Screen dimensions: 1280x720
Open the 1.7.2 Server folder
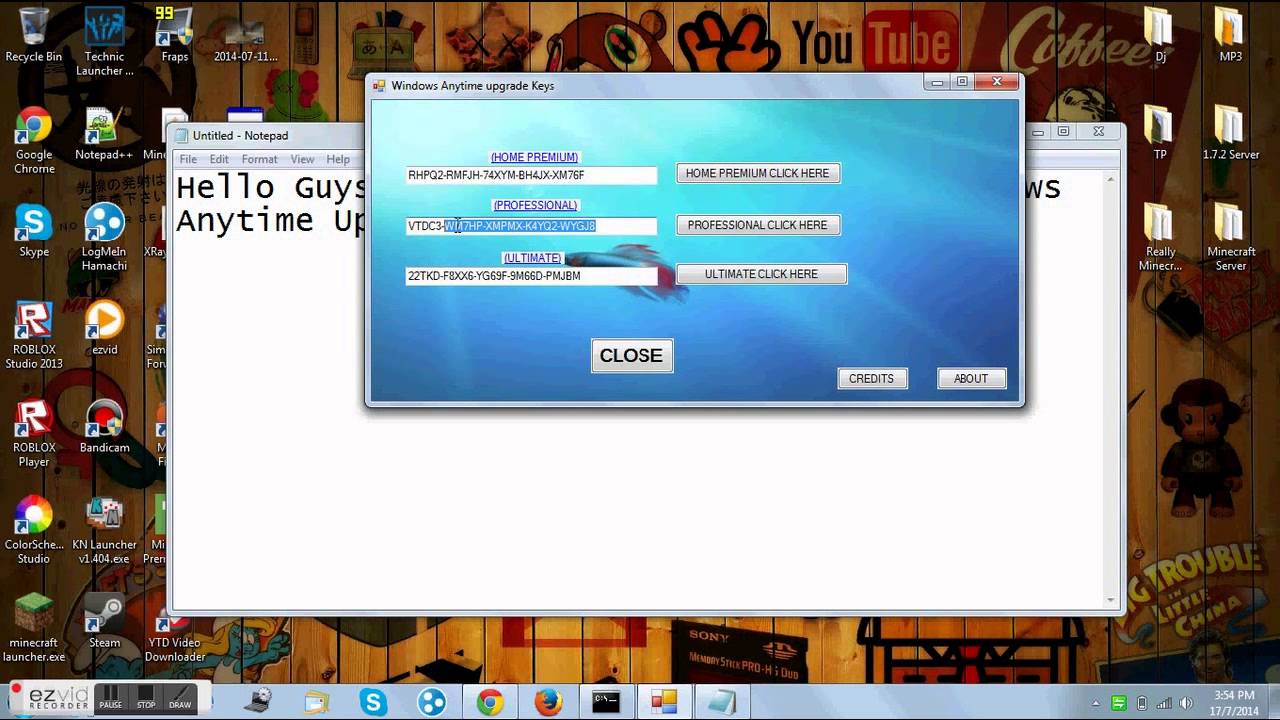click(x=1231, y=133)
